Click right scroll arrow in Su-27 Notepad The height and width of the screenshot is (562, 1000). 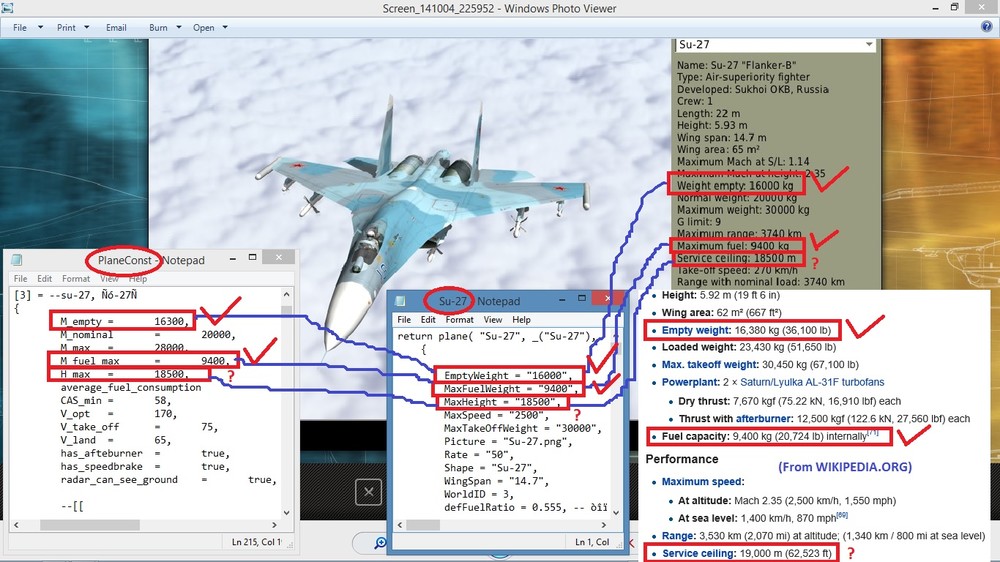(x=603, y=525)
